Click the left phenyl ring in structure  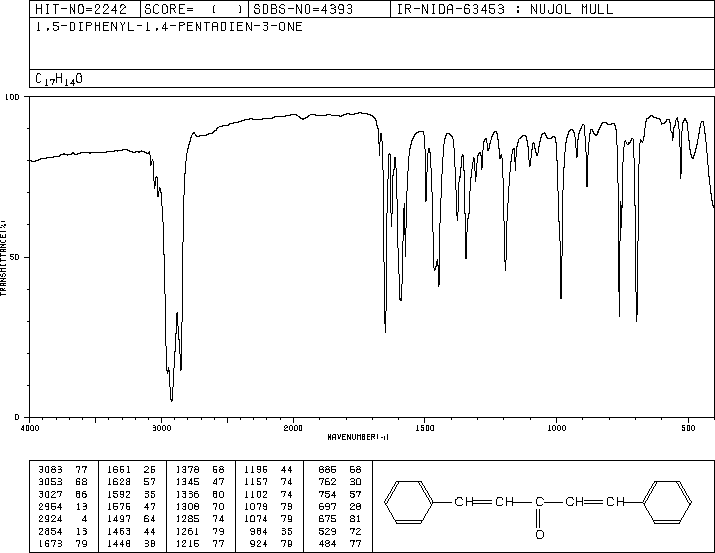(x=409, y=502)
